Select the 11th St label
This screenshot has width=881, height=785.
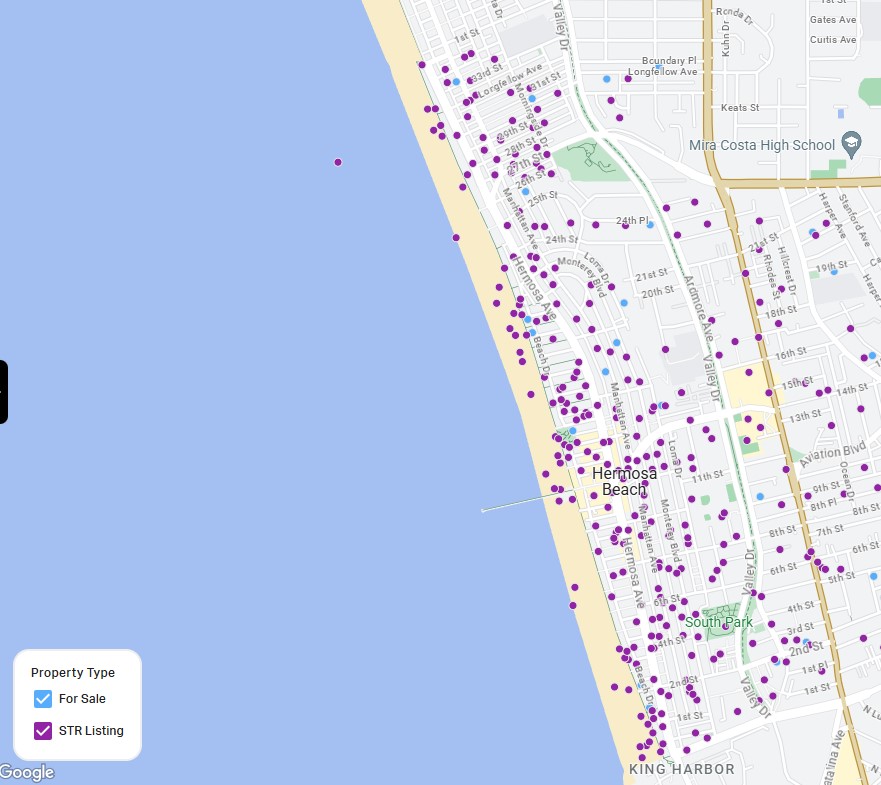[x=707, y=477]
